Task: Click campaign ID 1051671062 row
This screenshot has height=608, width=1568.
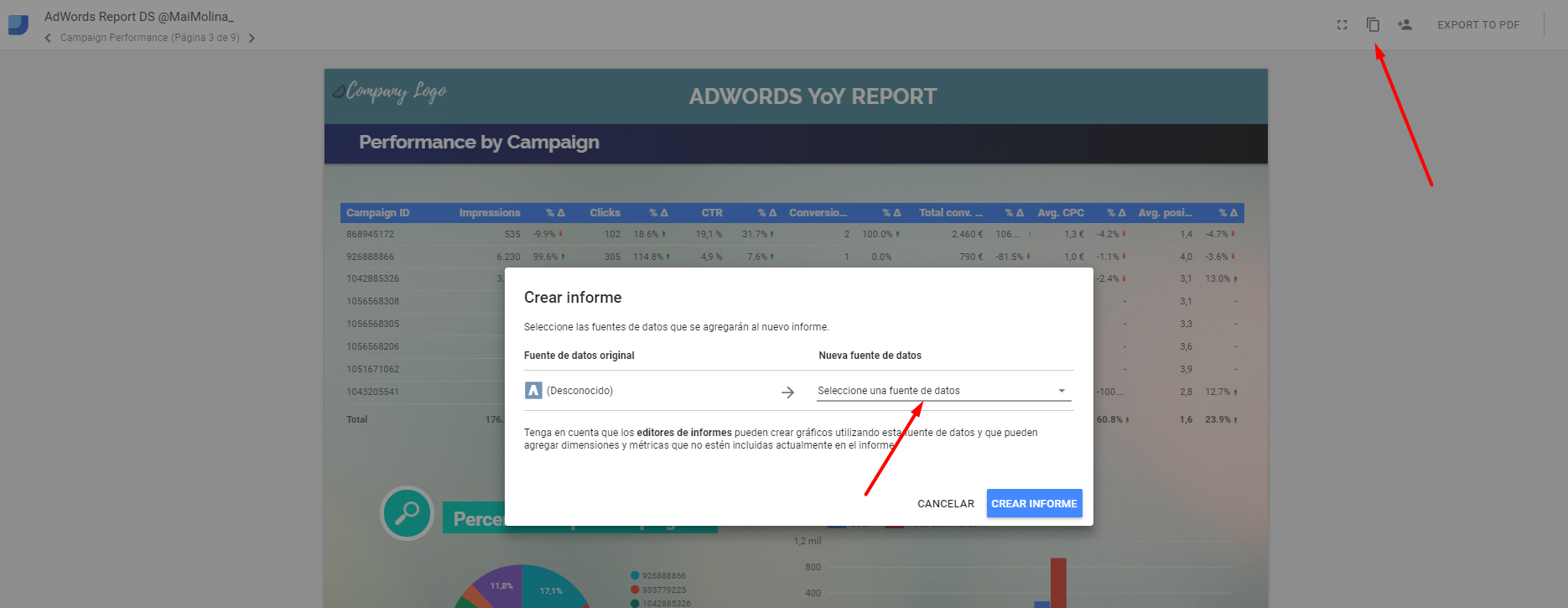Action: (x=373, y=369)
